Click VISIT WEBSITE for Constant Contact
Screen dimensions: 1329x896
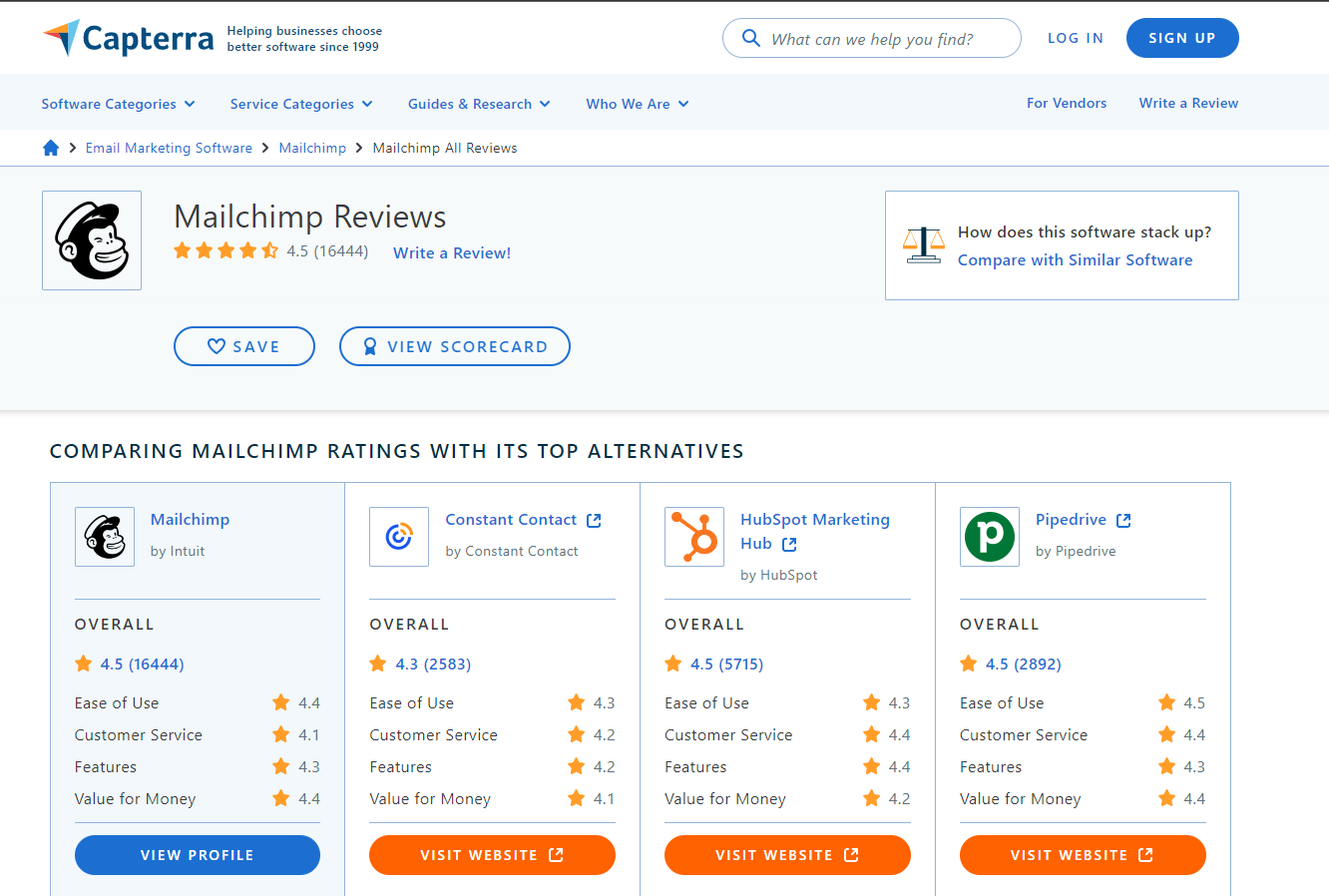click(x=492, y=855)
